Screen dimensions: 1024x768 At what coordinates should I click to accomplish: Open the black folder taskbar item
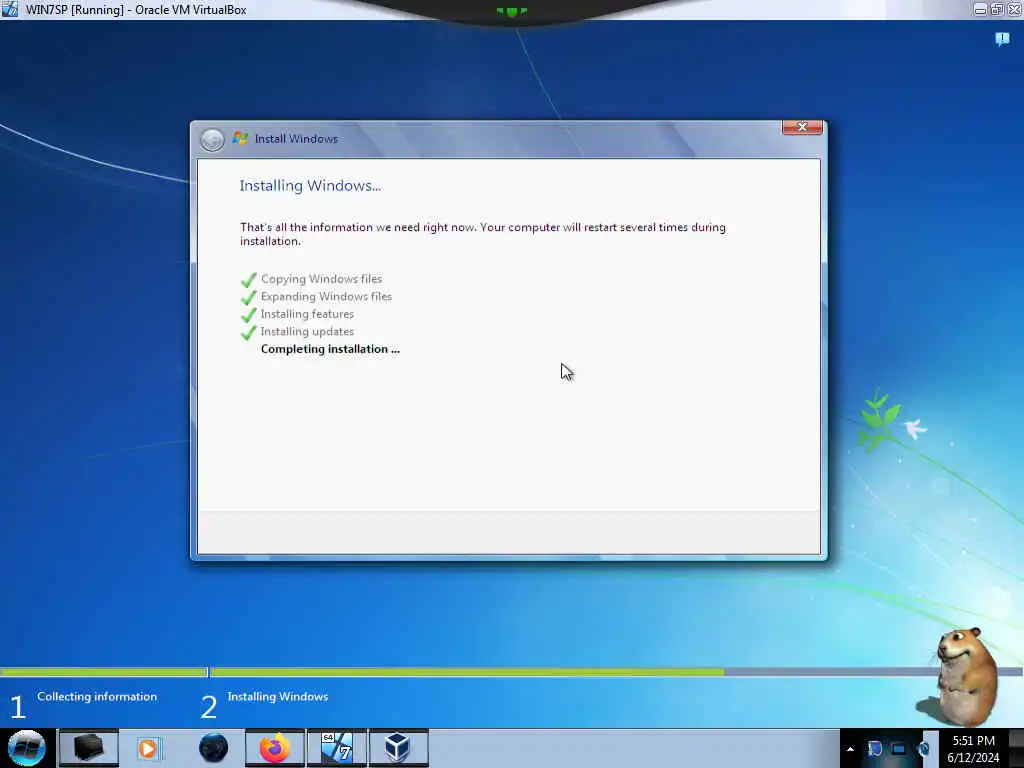click(88, 748)
